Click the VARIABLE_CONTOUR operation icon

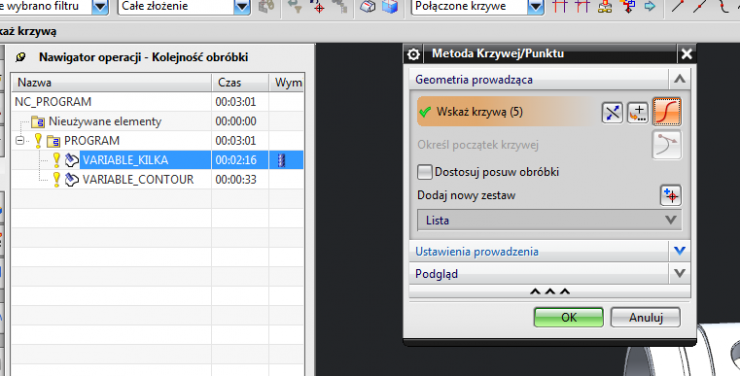[x=71, y=180]
